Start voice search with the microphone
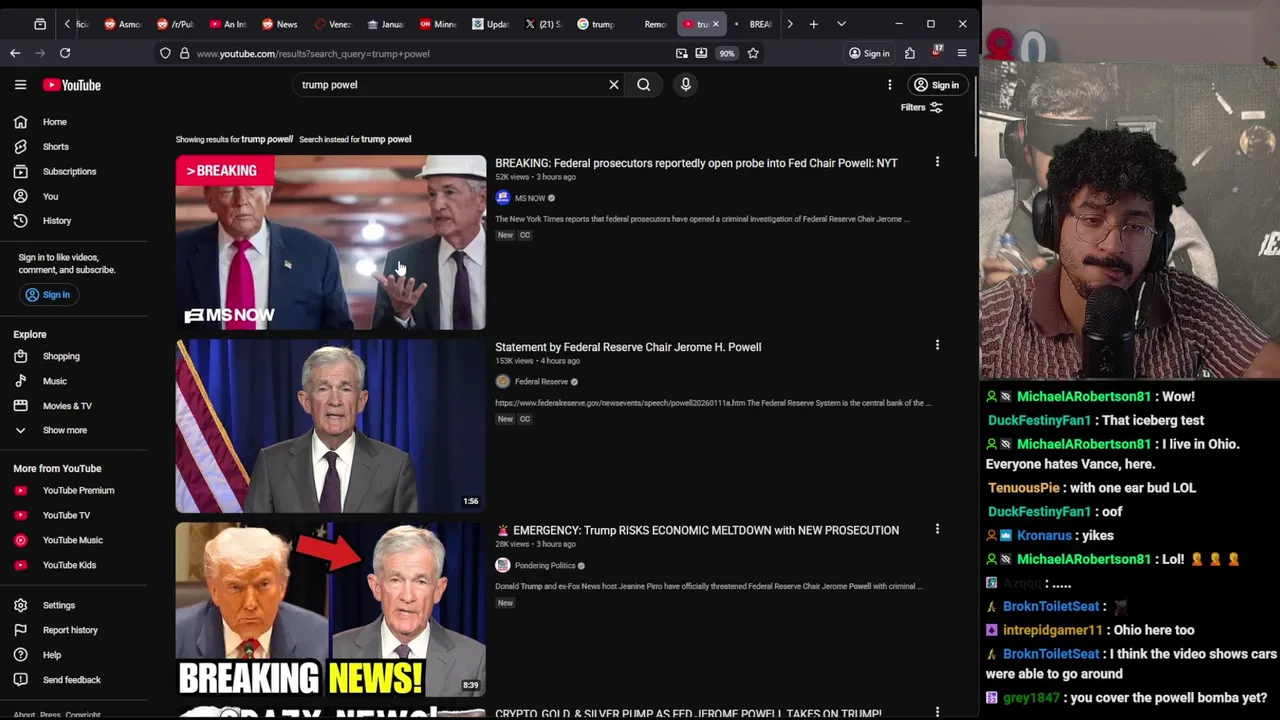This screenshot has height=720, width=1280. coord(686,85)
